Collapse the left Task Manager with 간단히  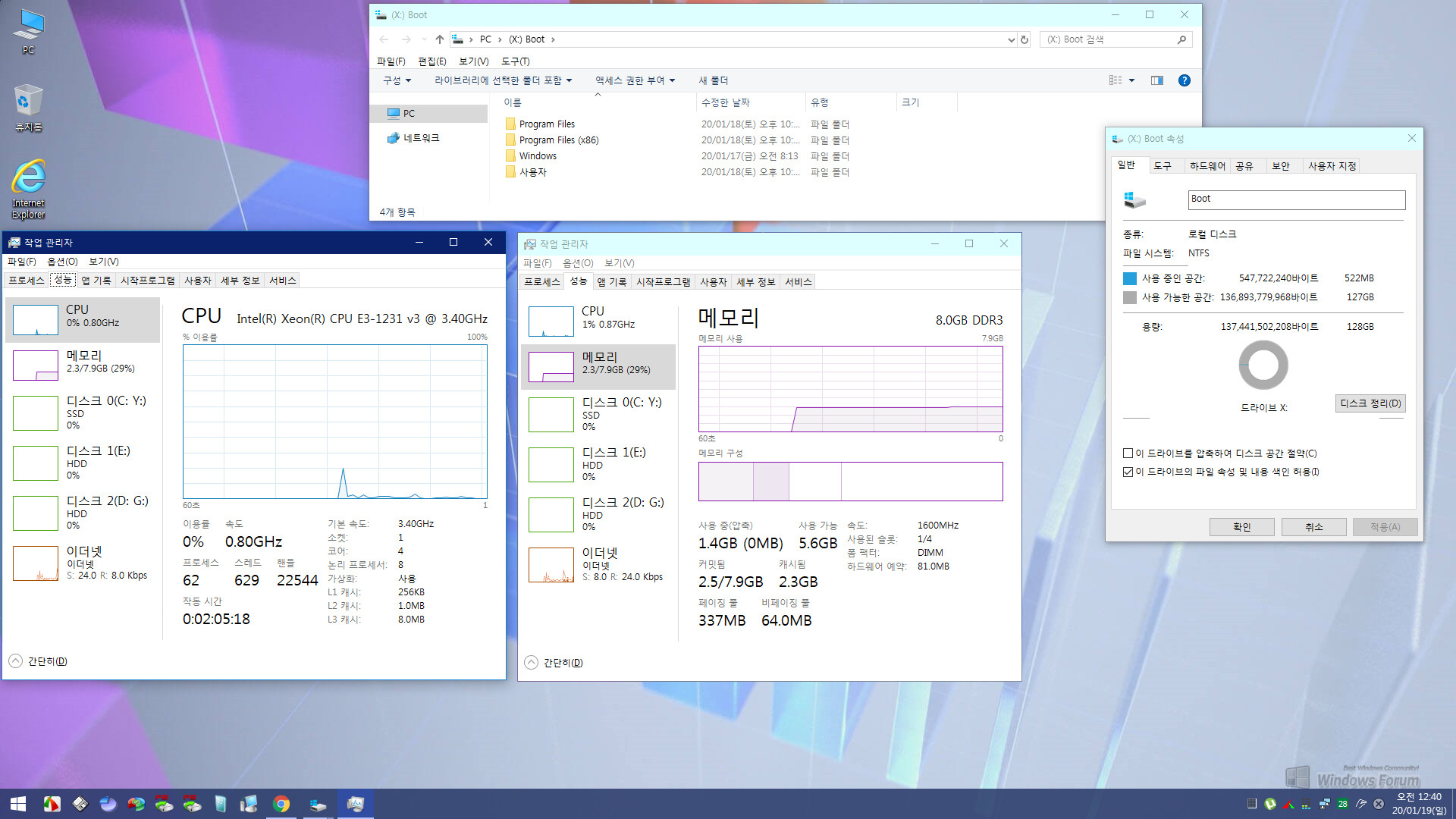click(x=39, y=661)
